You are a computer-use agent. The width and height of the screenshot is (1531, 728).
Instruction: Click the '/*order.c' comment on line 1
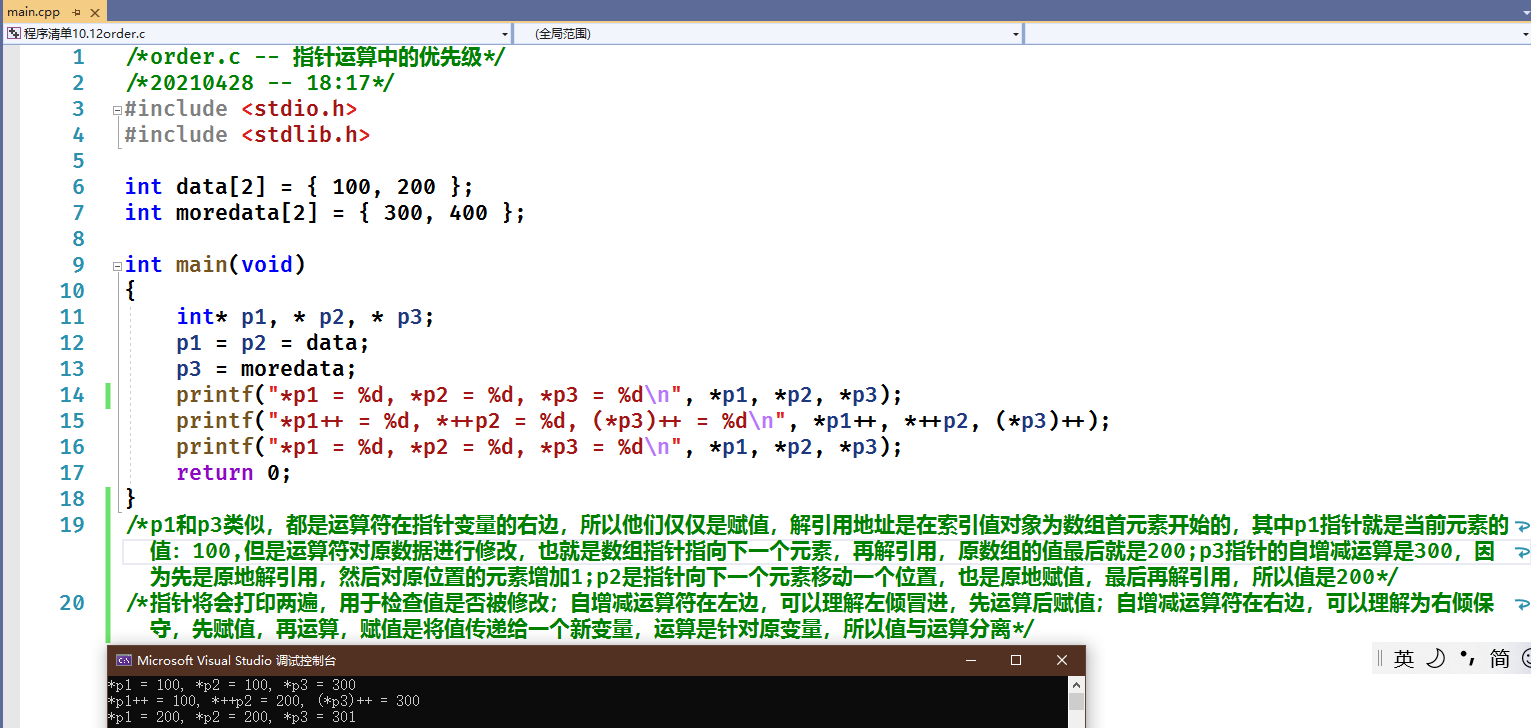[x=183, y=57]
